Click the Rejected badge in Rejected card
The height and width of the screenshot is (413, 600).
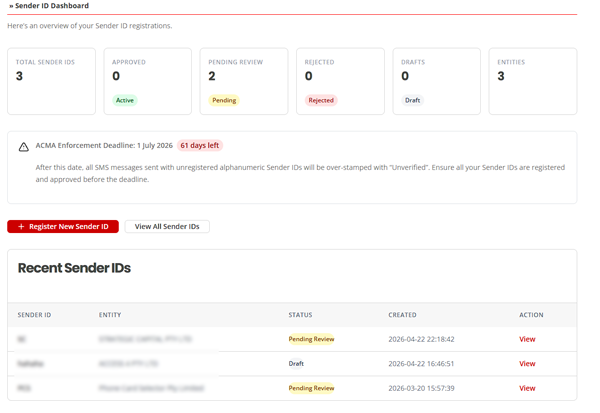(x=321, y=100)
